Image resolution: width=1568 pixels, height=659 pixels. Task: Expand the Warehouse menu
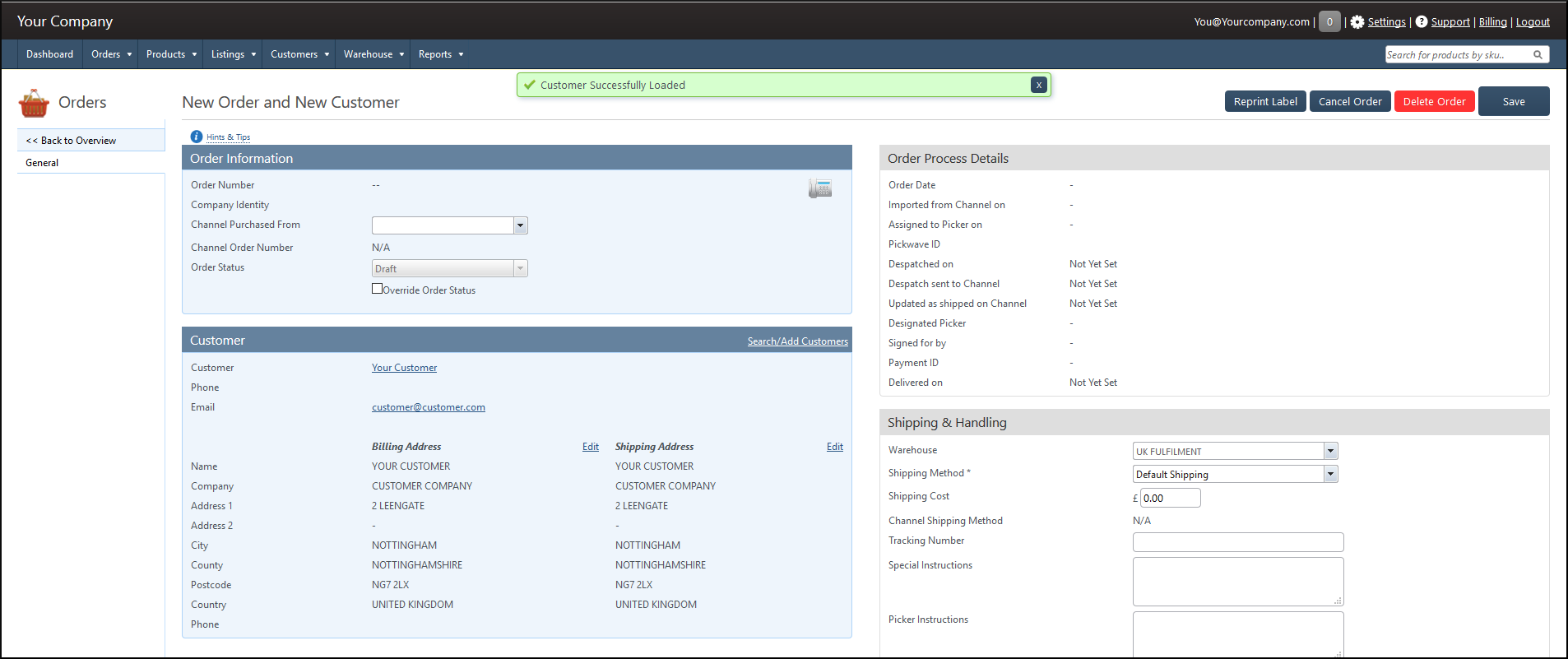coord(373,54)
